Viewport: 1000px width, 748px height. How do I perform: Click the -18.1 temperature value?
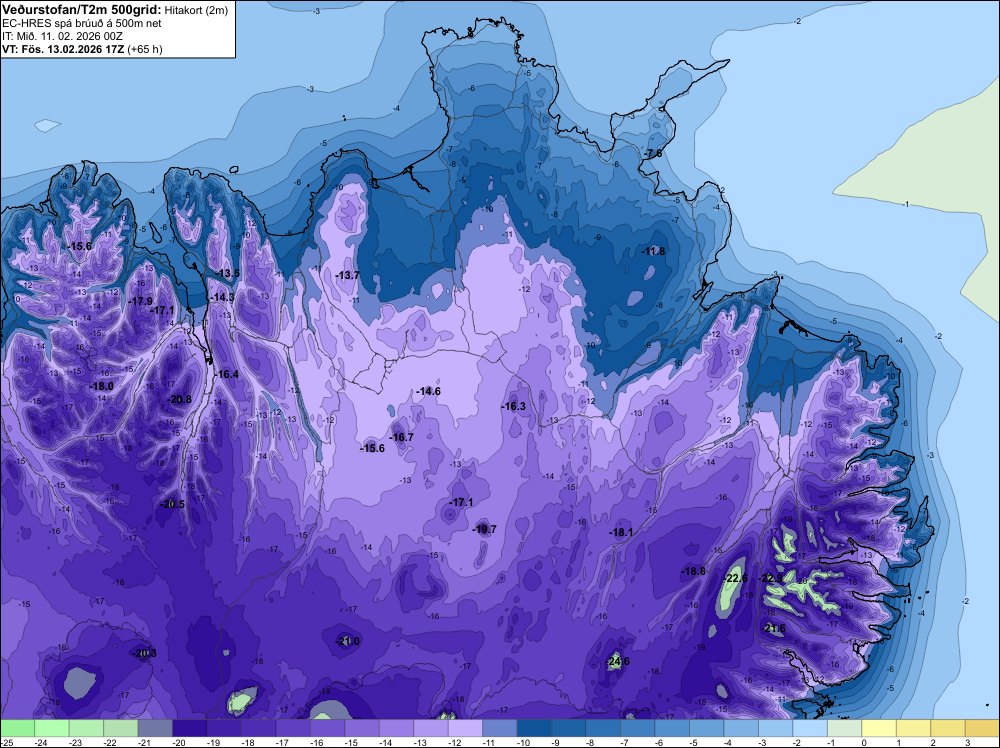tap(621, 532)
